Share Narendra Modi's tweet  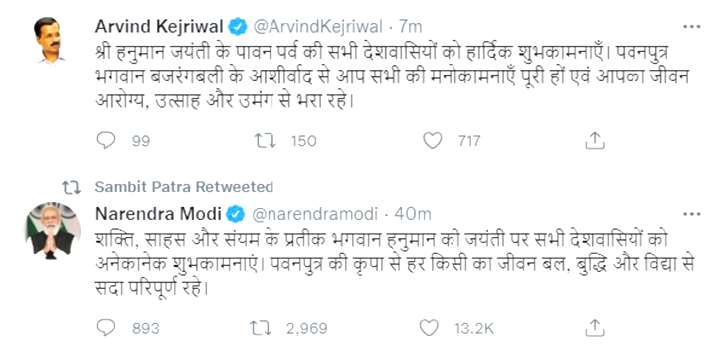click(595, 328)
